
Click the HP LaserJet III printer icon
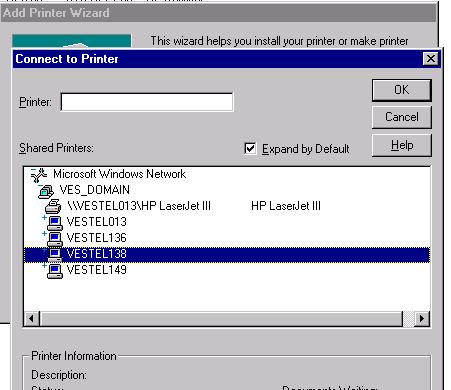[x=53, y=207]
